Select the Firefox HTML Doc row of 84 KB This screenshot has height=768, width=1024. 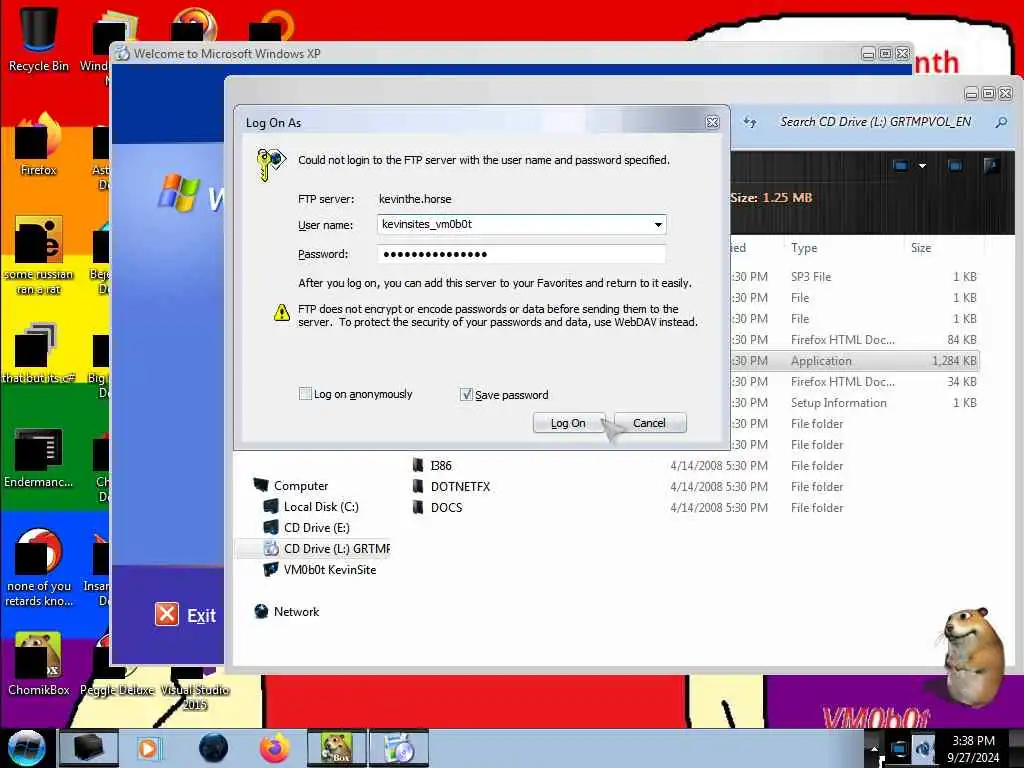[854, 340]
